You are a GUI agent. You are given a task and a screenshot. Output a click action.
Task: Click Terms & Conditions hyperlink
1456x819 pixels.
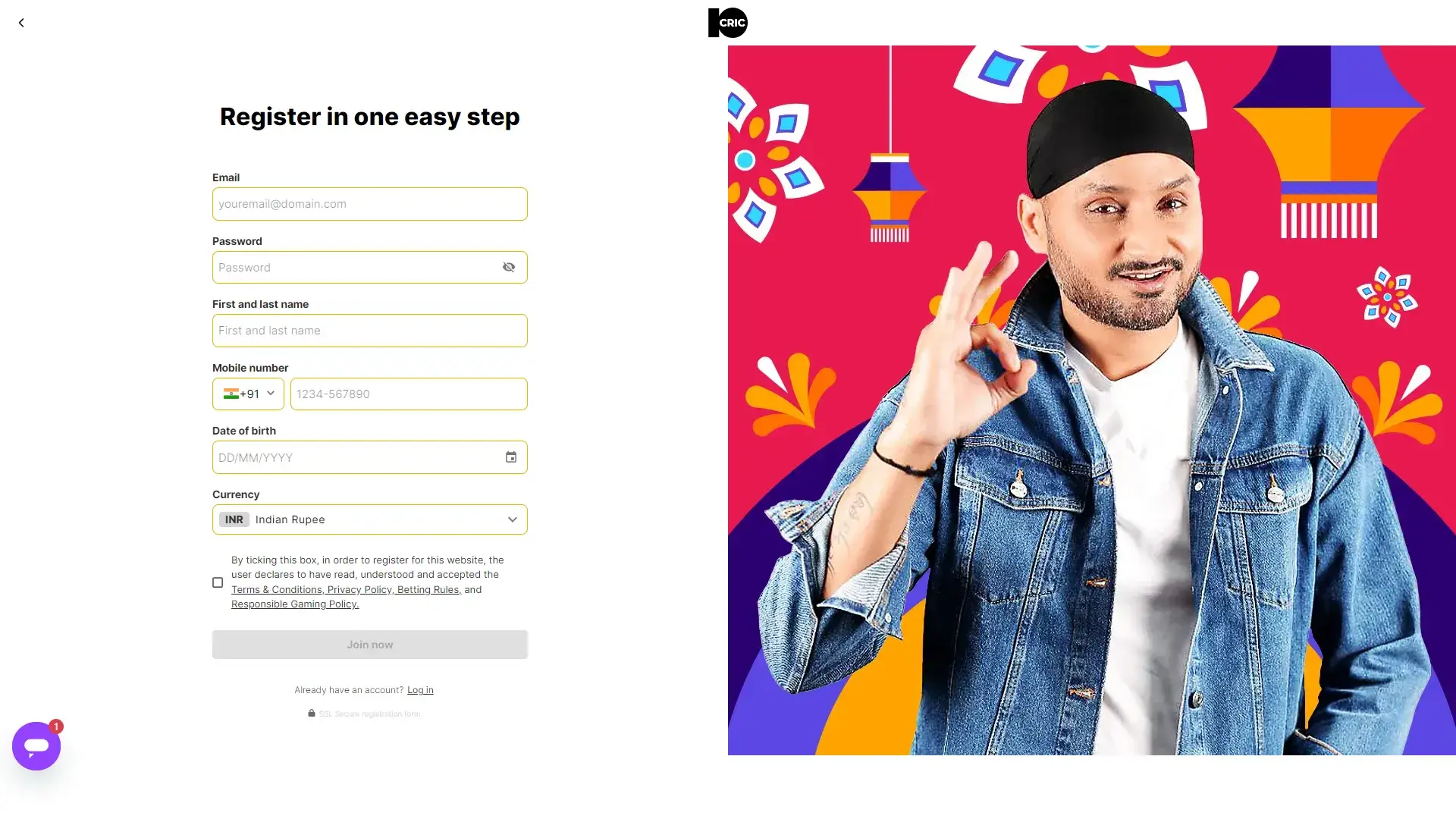point(277,589)
